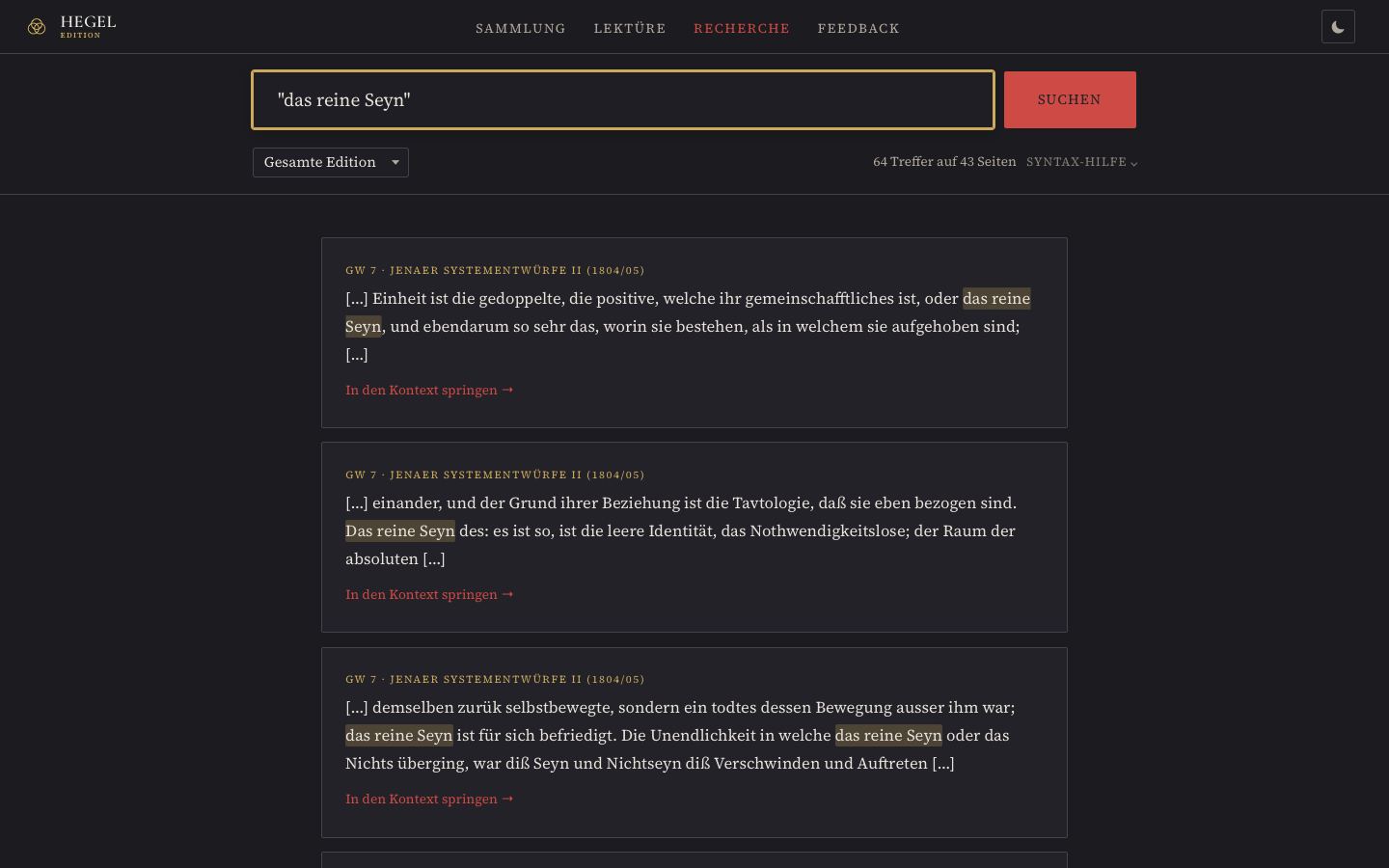This screenshot has height=868, width=1389.
Task: Click the source label above the 'Einheit ist die gedoppelte' excerpt
Action: click(495, 270)
